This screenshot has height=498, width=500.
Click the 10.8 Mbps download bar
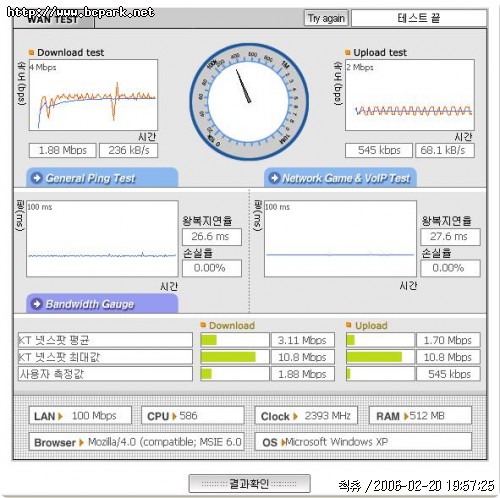(x=235, y=357)
